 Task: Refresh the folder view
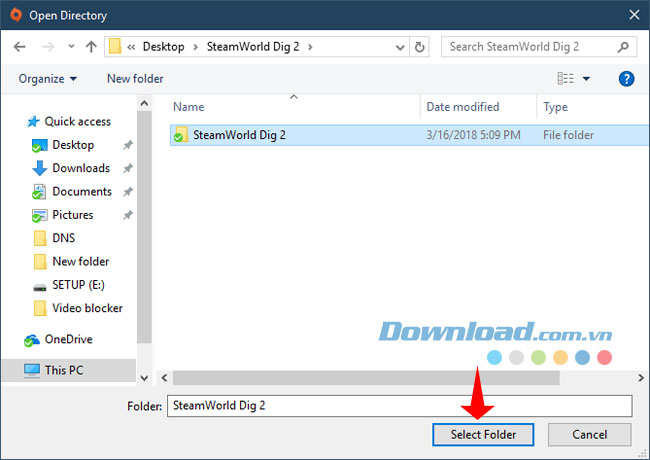pyautogui.click(x=420, y=47)
